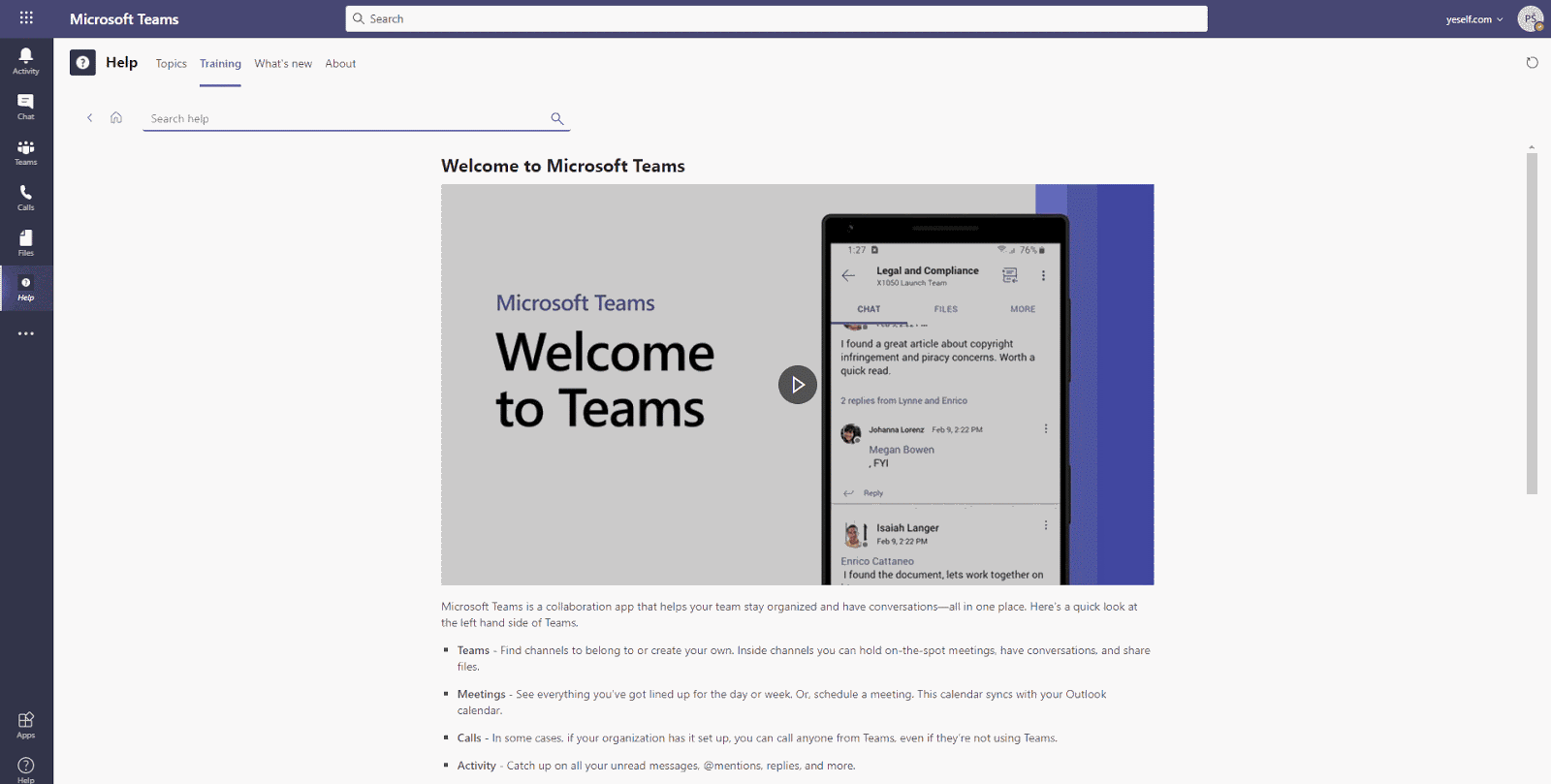Show more apps ellipsis in left rail
1551x784 pixels.
coord(26,333)
